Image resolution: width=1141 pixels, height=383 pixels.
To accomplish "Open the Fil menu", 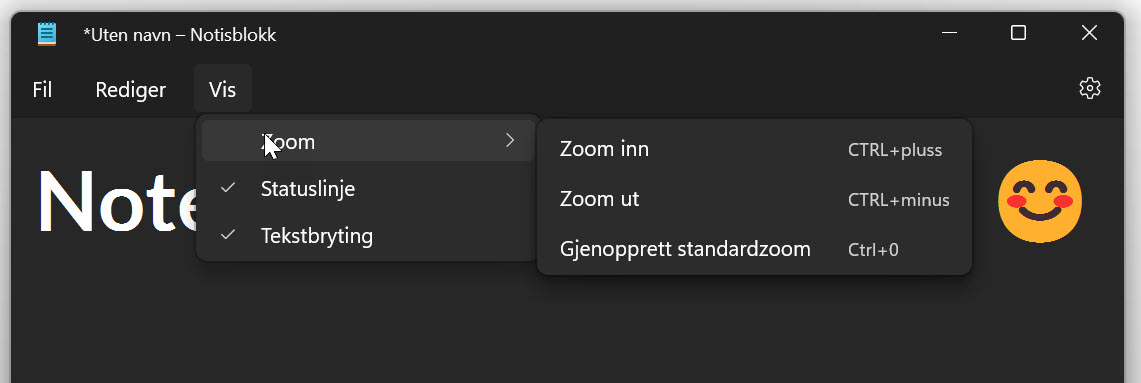I will [x=42, y=90].
